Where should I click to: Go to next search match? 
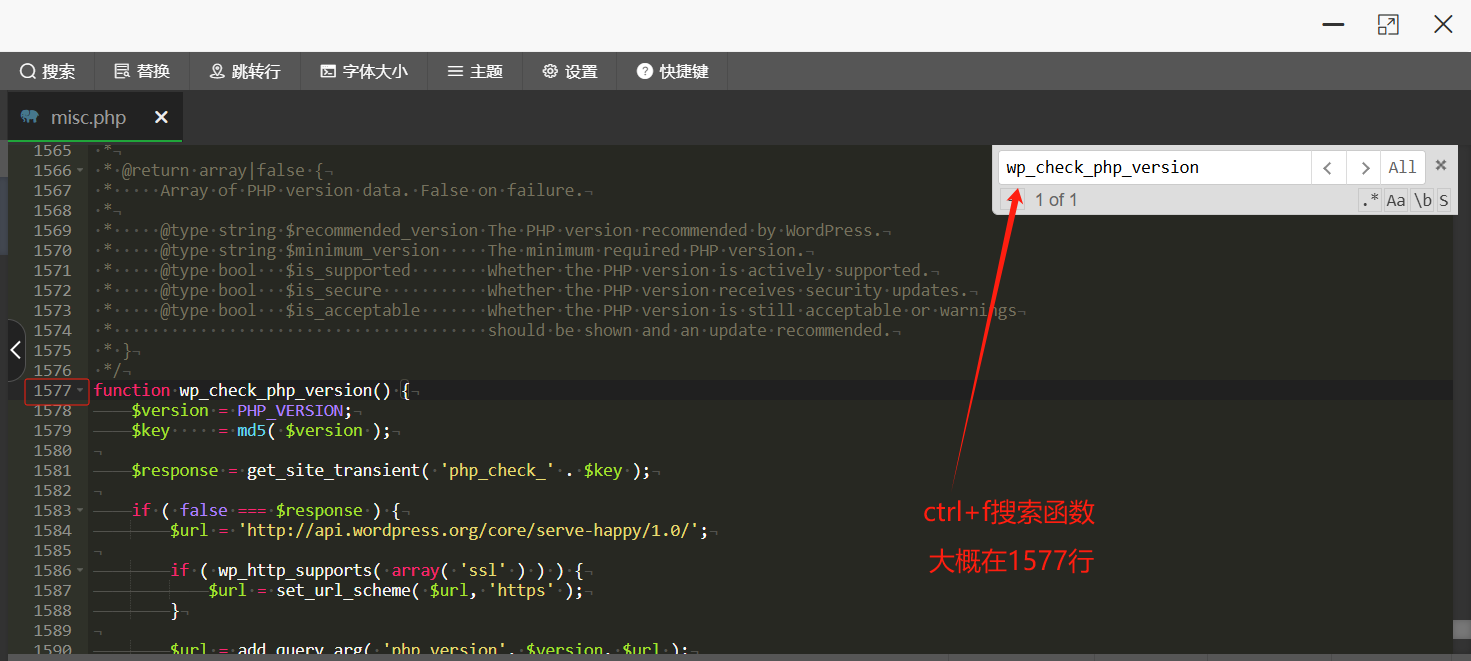[x=1364, y=168]
